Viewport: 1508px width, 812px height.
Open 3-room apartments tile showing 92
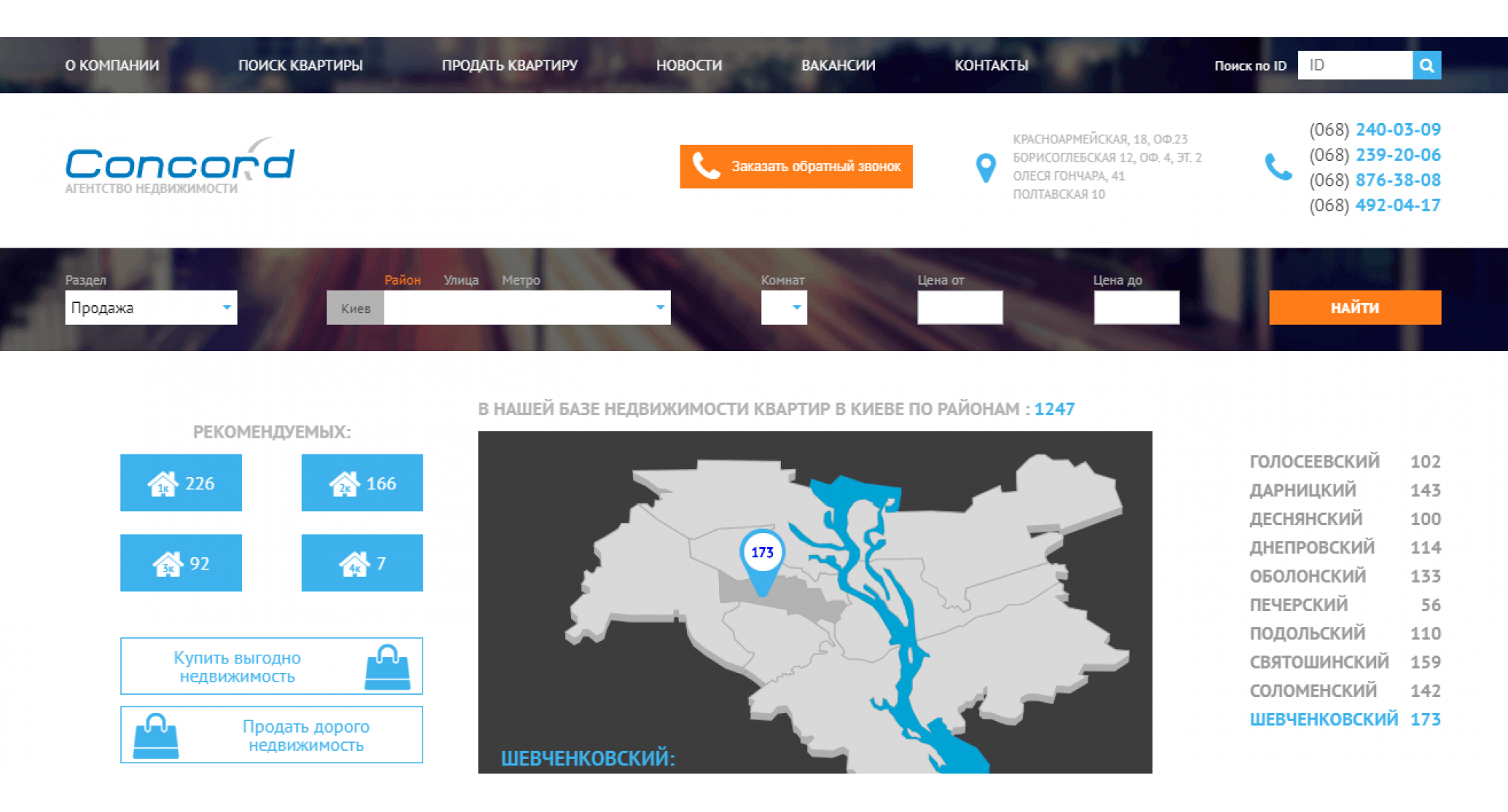click(x=181, y=563)
